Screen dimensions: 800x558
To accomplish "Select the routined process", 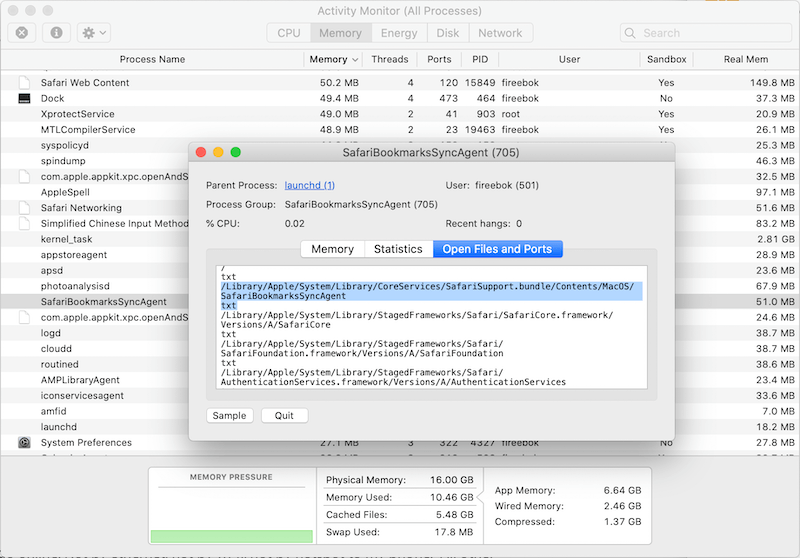I will point(60,364).
